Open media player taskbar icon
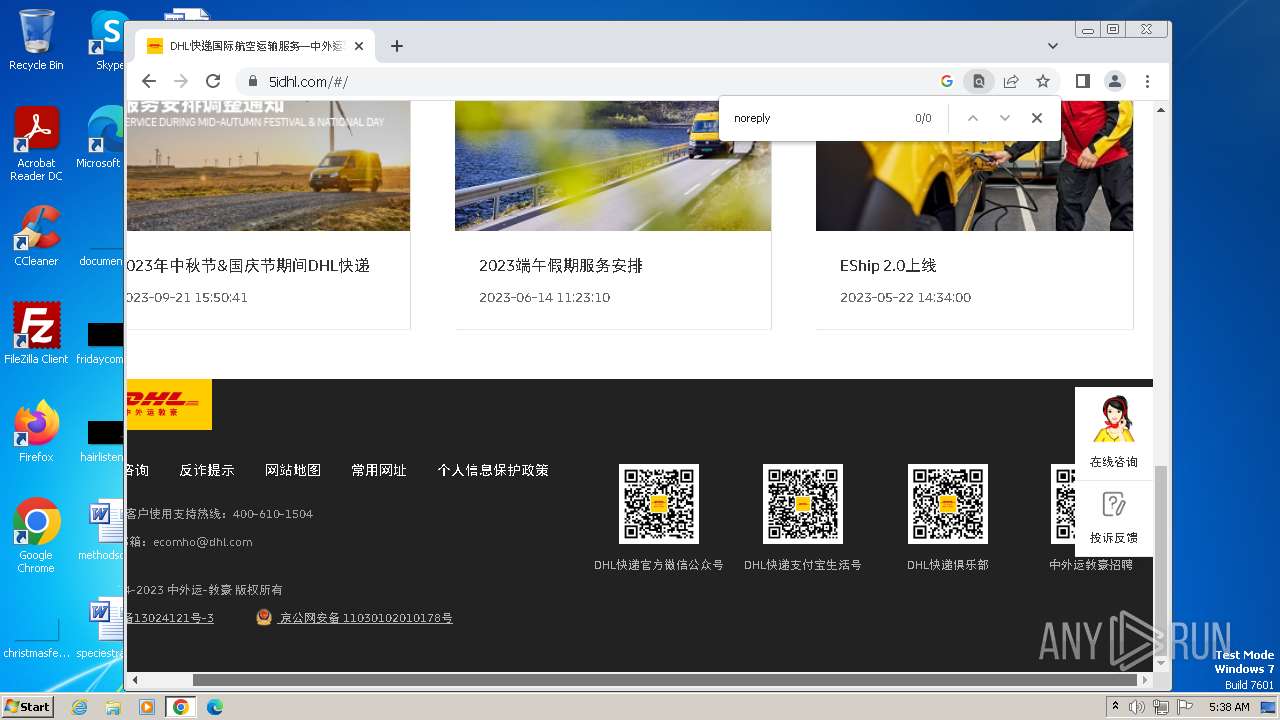Viewport: 1280px width, 720px height. 147,707
